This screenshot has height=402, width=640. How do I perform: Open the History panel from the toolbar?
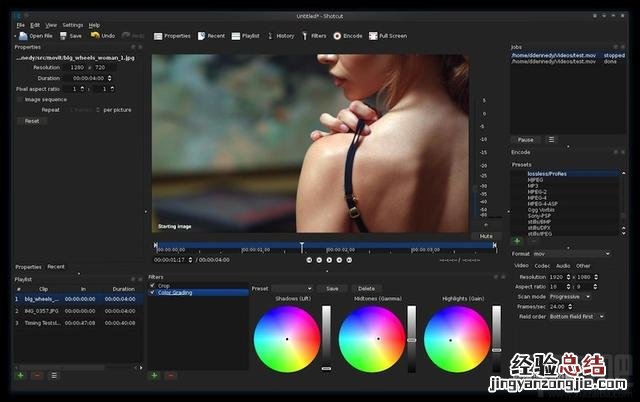point(270,35)
